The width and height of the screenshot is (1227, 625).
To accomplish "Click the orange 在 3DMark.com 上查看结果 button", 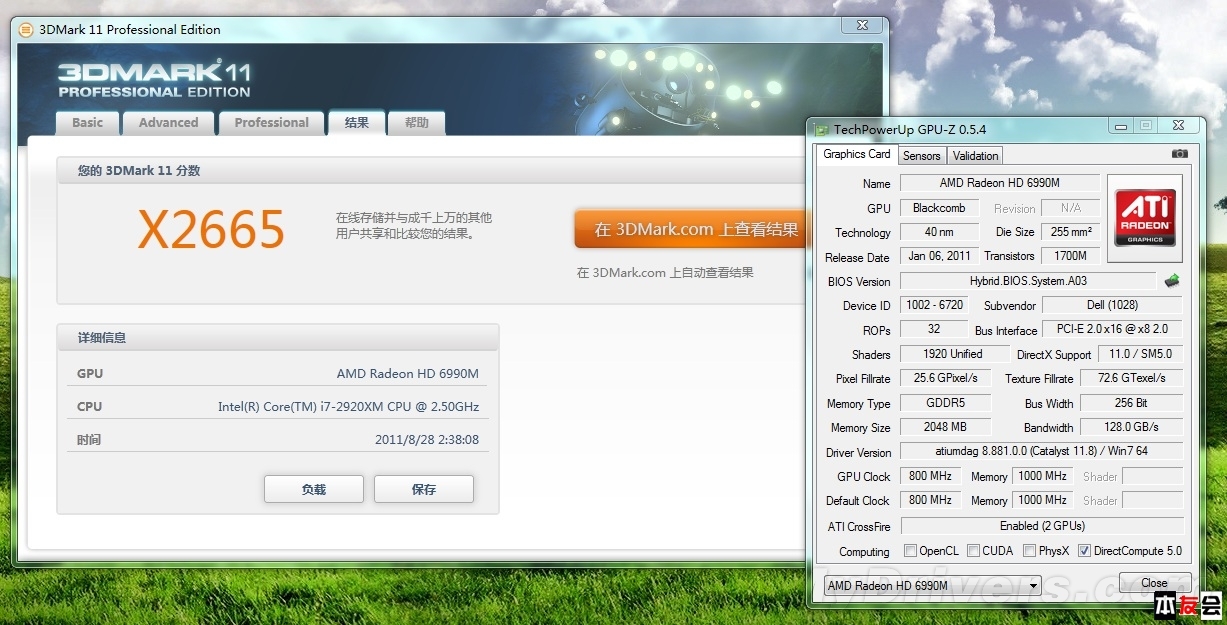I will tap(689, 229).
